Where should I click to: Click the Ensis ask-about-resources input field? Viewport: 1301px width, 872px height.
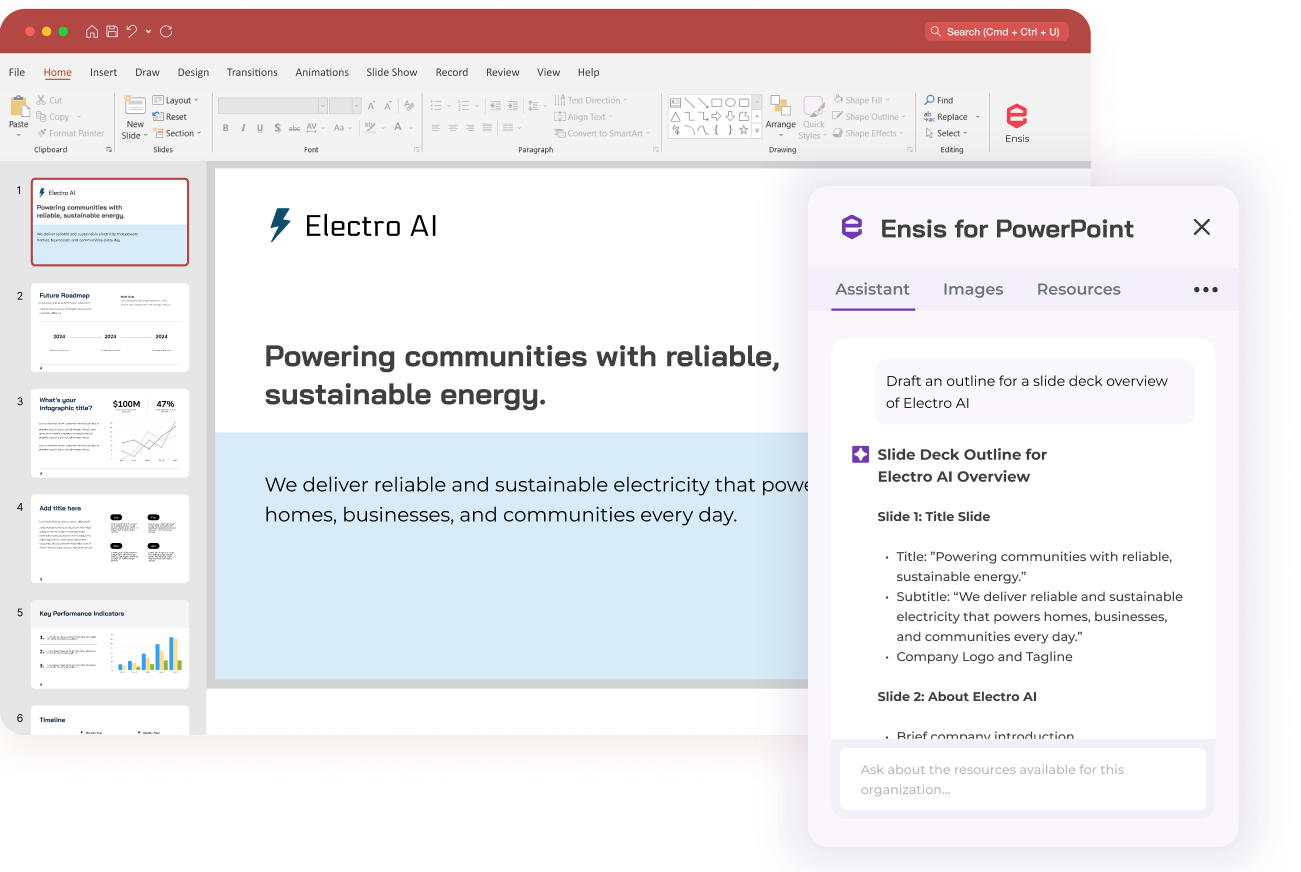tap(1023, 779)
